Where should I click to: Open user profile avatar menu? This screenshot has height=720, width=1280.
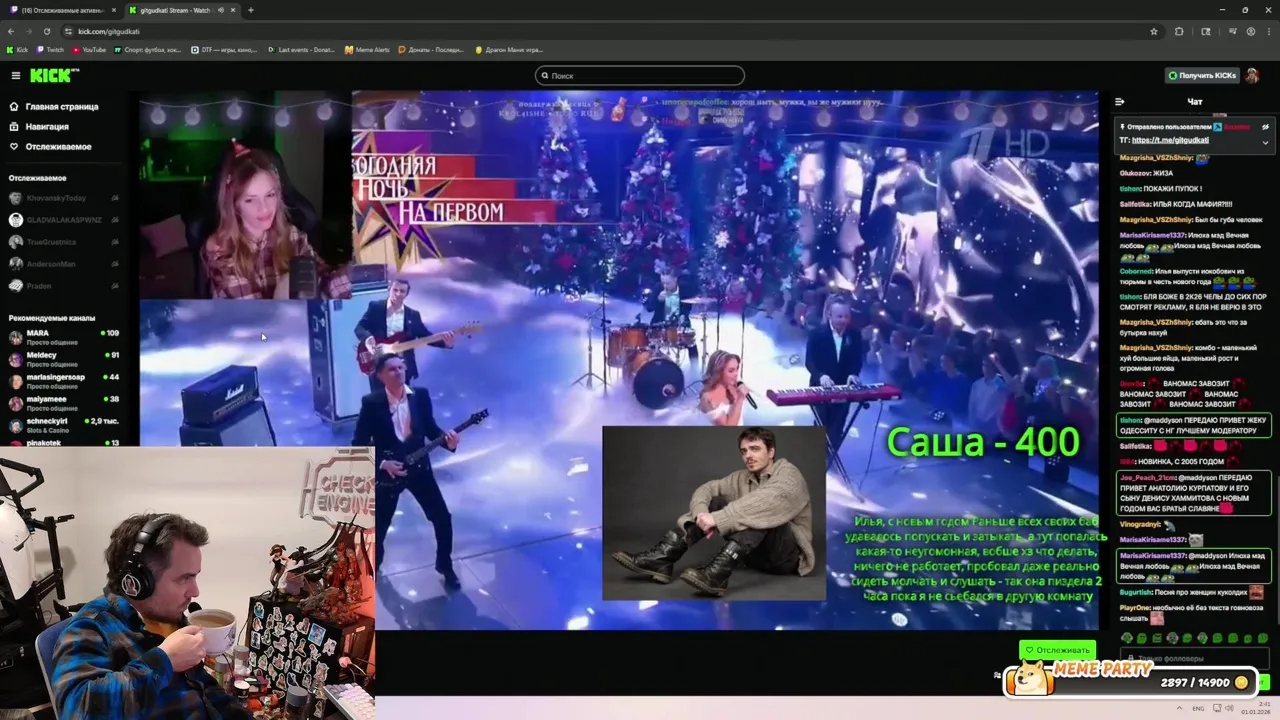[1252, 76]
